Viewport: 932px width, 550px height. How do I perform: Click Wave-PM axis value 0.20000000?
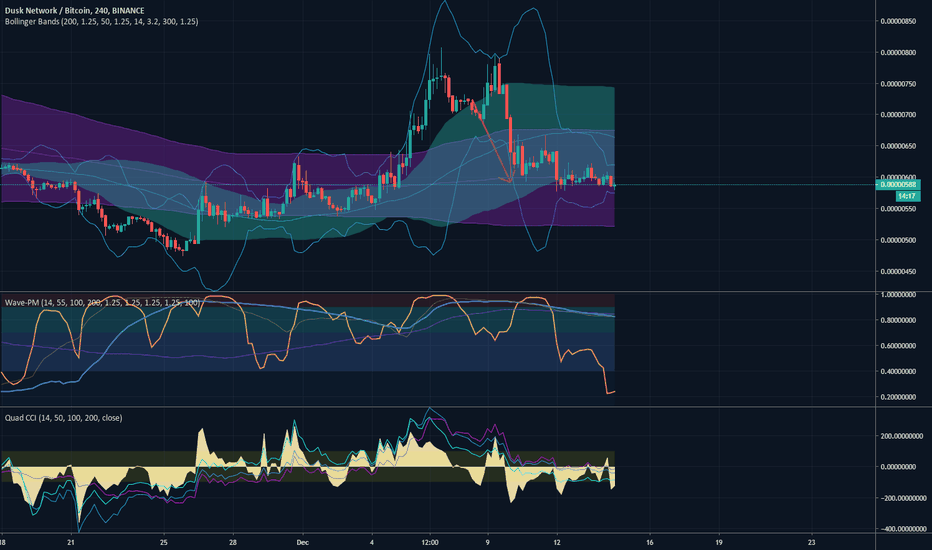click(x=898, y=397)
